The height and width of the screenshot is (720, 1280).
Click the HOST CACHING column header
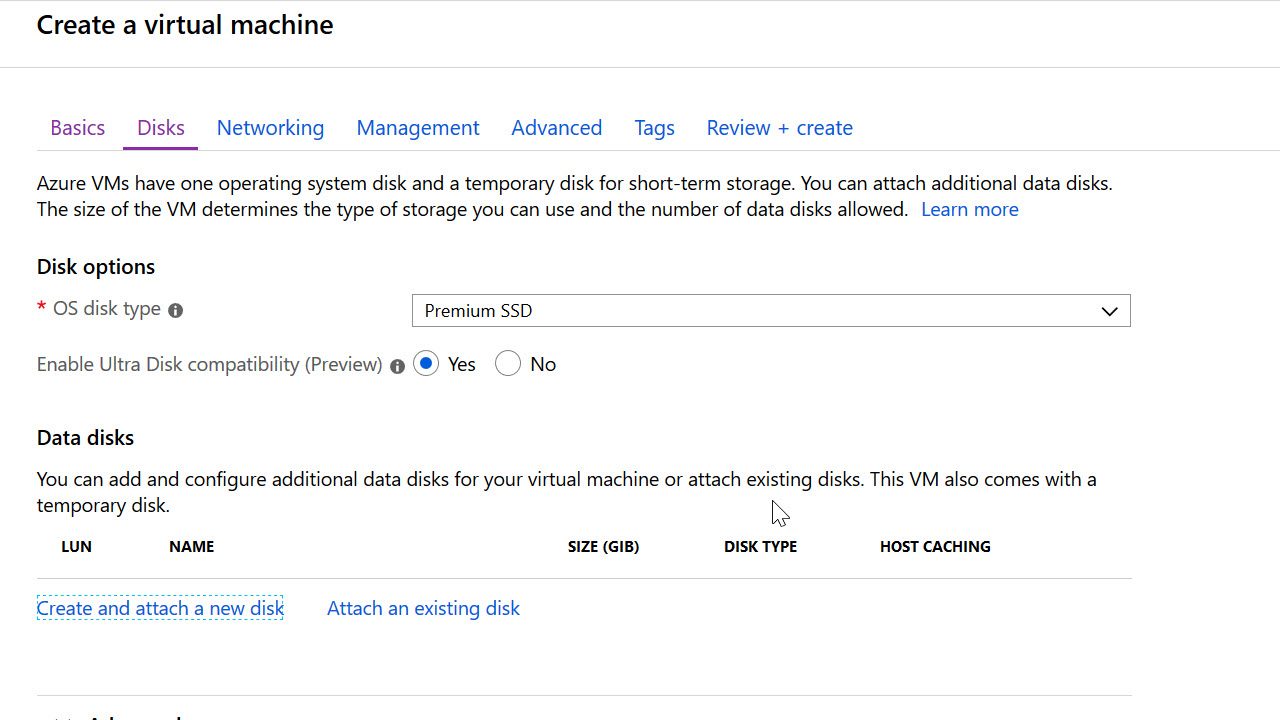click(x=935, y=547)
